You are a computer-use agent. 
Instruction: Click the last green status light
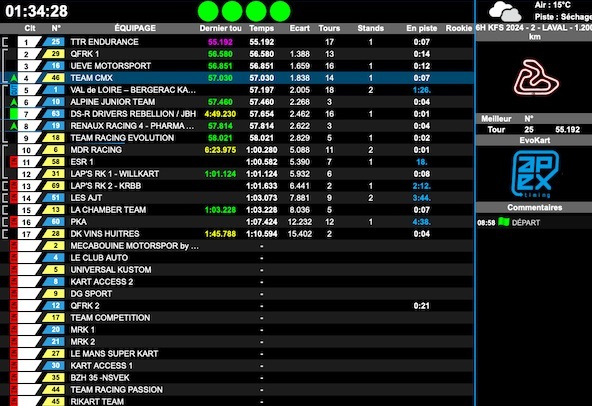pyautogui.click(x=280, y=11)
